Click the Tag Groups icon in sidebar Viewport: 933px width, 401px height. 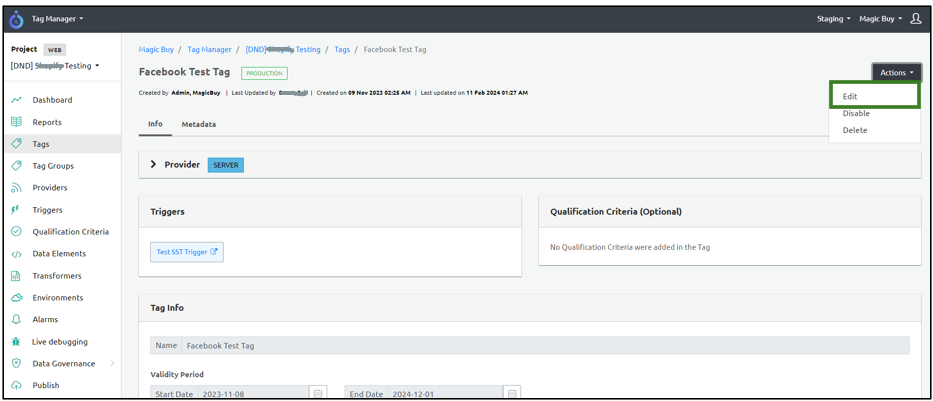pos(16,166)
